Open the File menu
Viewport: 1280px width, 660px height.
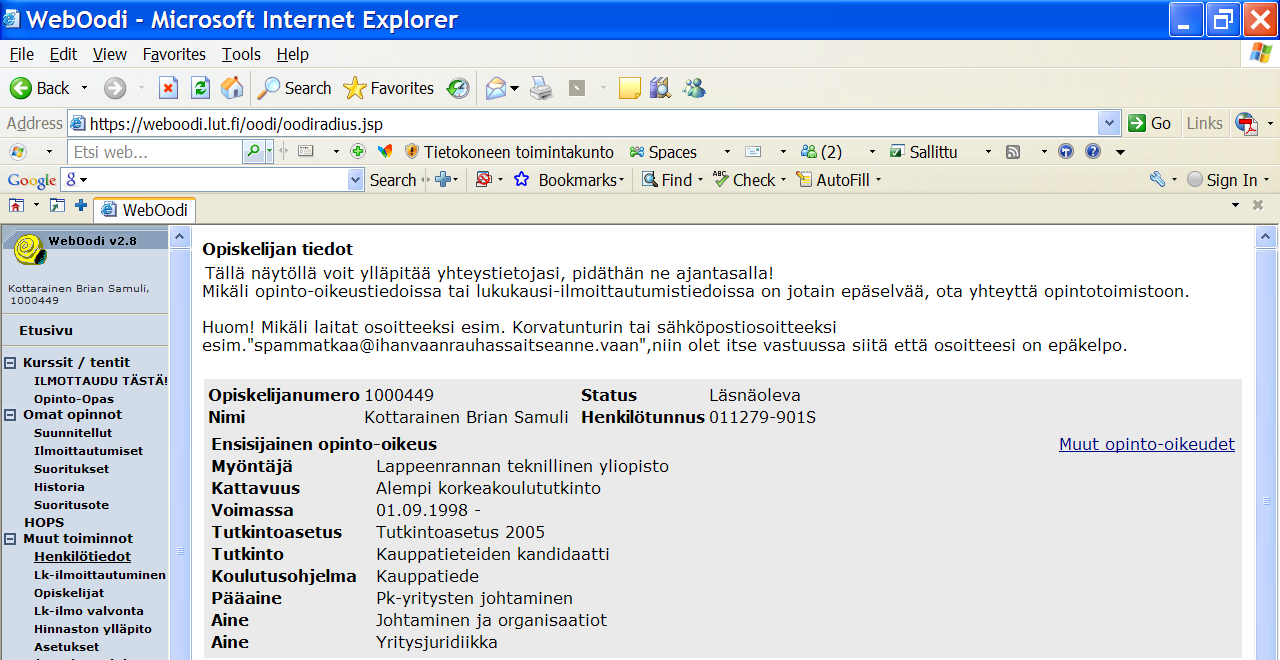pos(21,54)
